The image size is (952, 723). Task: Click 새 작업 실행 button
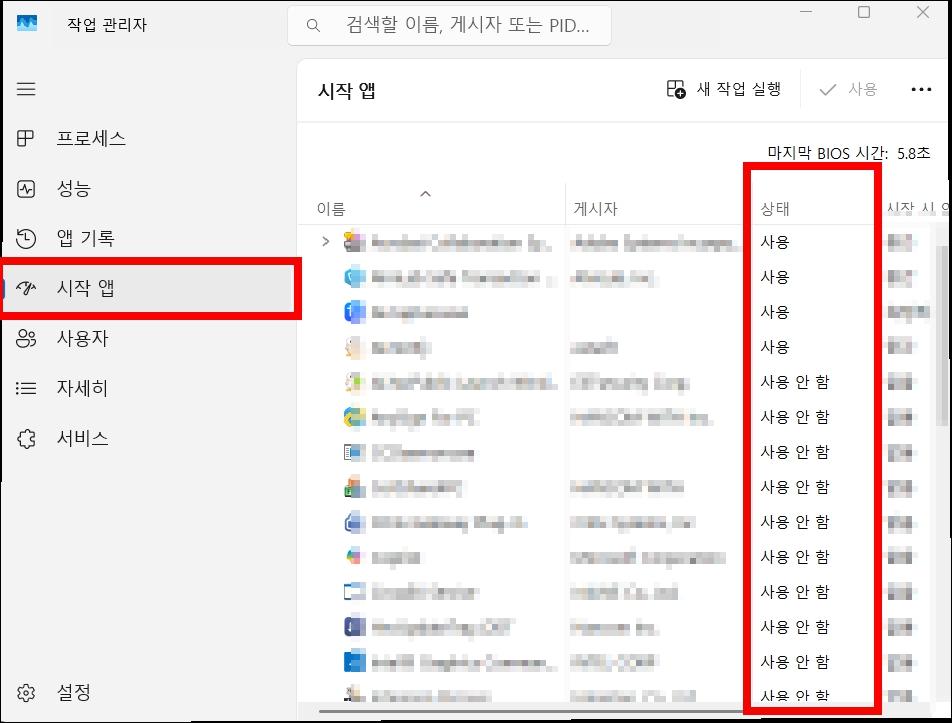click(724, 89)
